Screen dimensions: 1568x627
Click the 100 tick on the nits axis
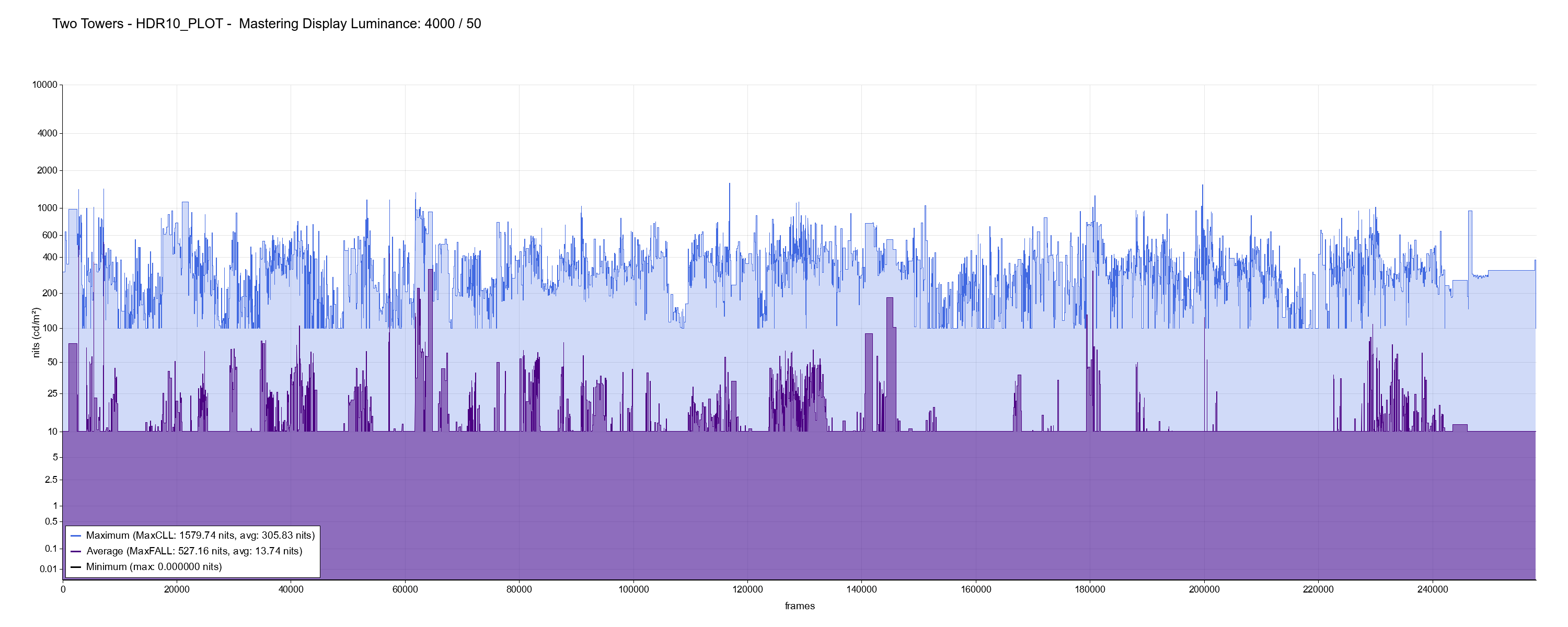click(x=49, y=328)
